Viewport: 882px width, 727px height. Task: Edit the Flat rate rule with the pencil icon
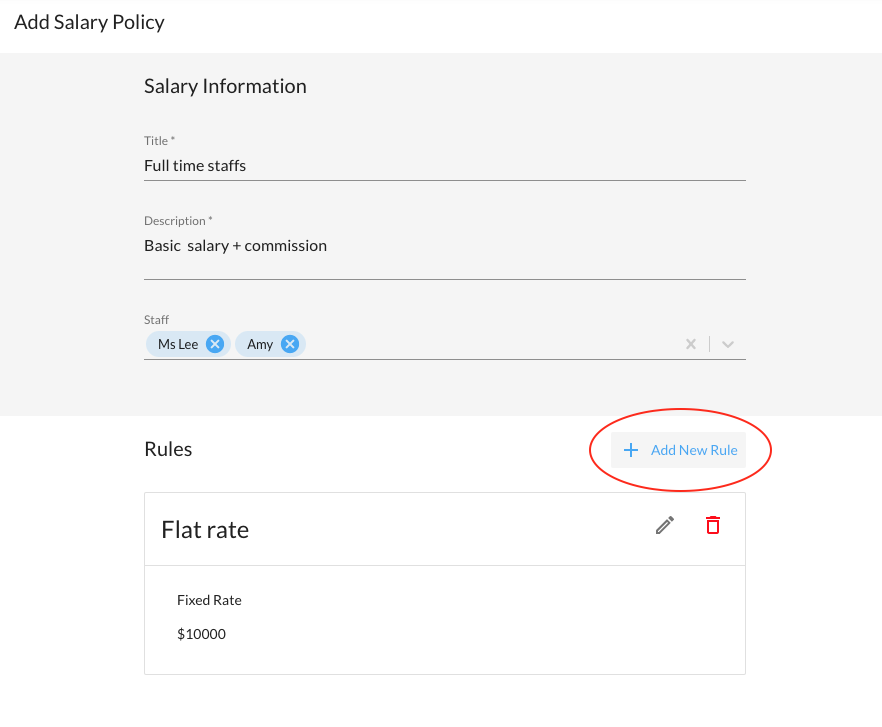pyautogui.click(x=665, y=525)
